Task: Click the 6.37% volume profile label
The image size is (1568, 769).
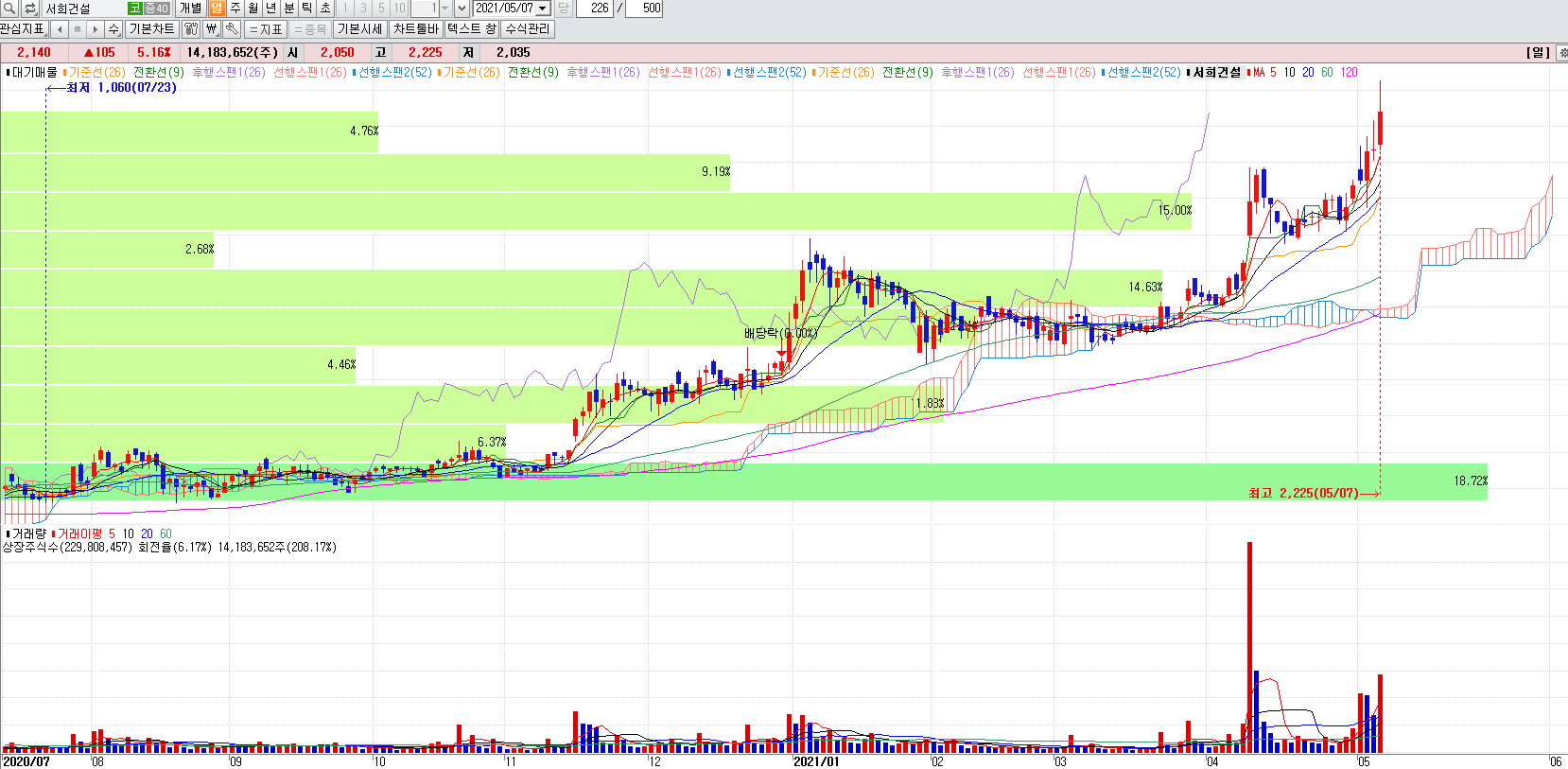Action: pyautogui.click(x=492, y=443)
